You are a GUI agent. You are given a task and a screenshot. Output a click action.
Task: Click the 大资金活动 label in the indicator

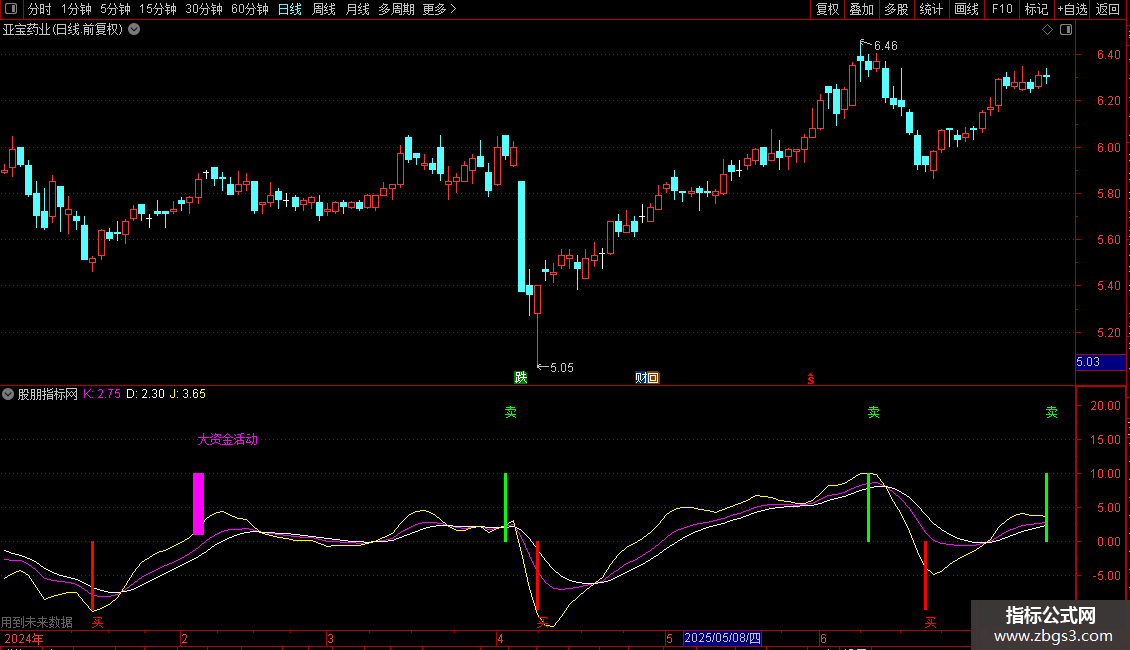coord(228,440)
